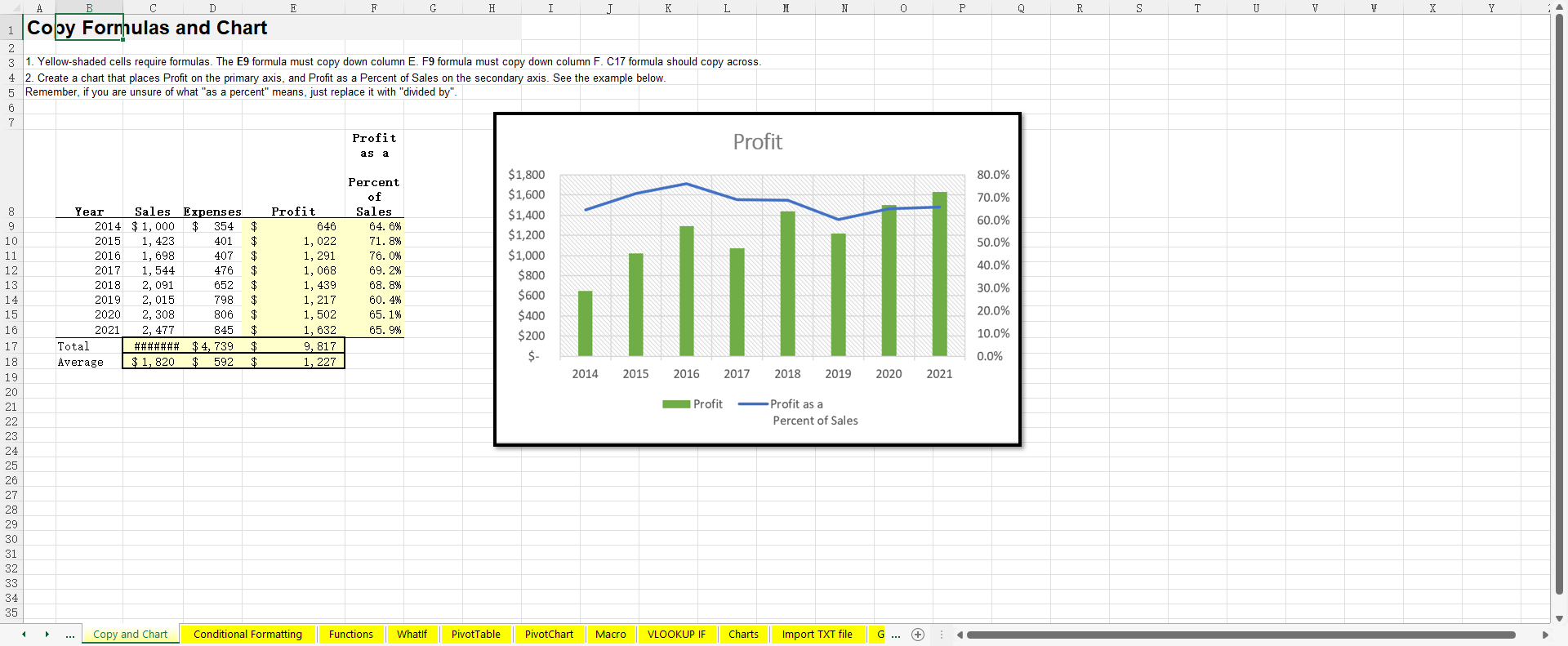Click the horizontal scrollbar right arrow
This screenshot has height=646, width=1568.
click(1544, 635)
